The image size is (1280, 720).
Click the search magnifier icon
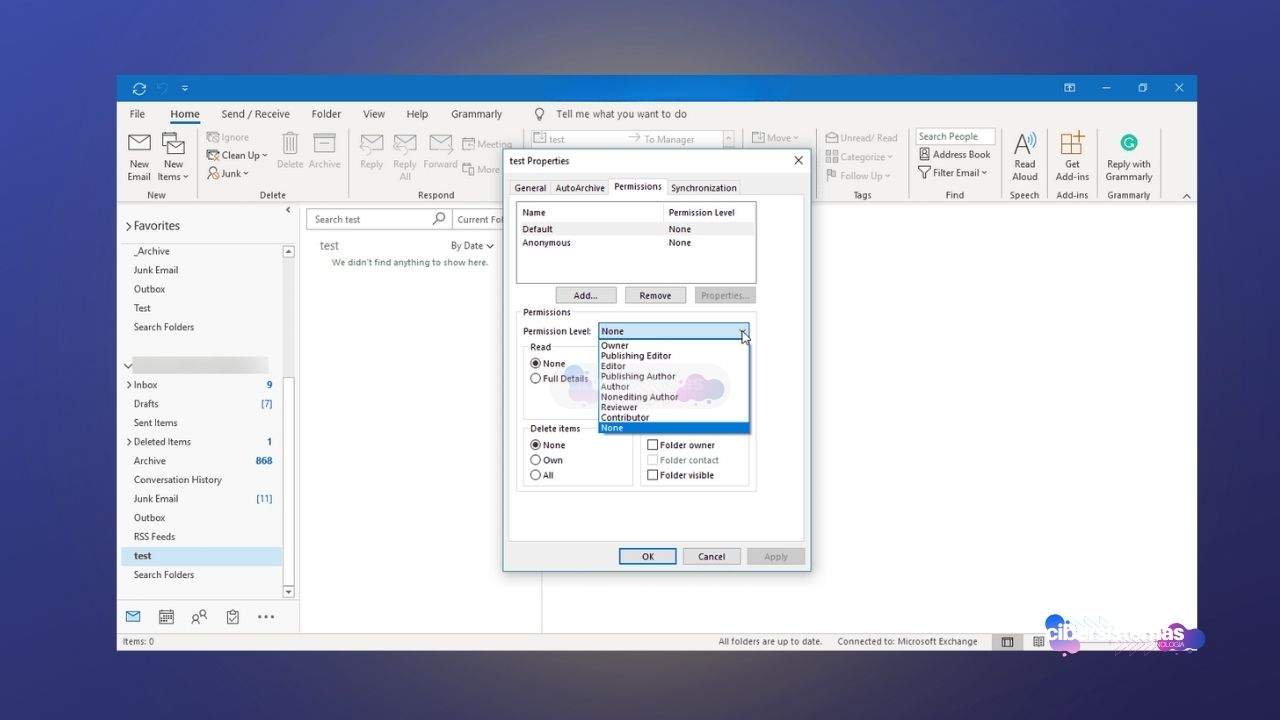click(439, 219)
